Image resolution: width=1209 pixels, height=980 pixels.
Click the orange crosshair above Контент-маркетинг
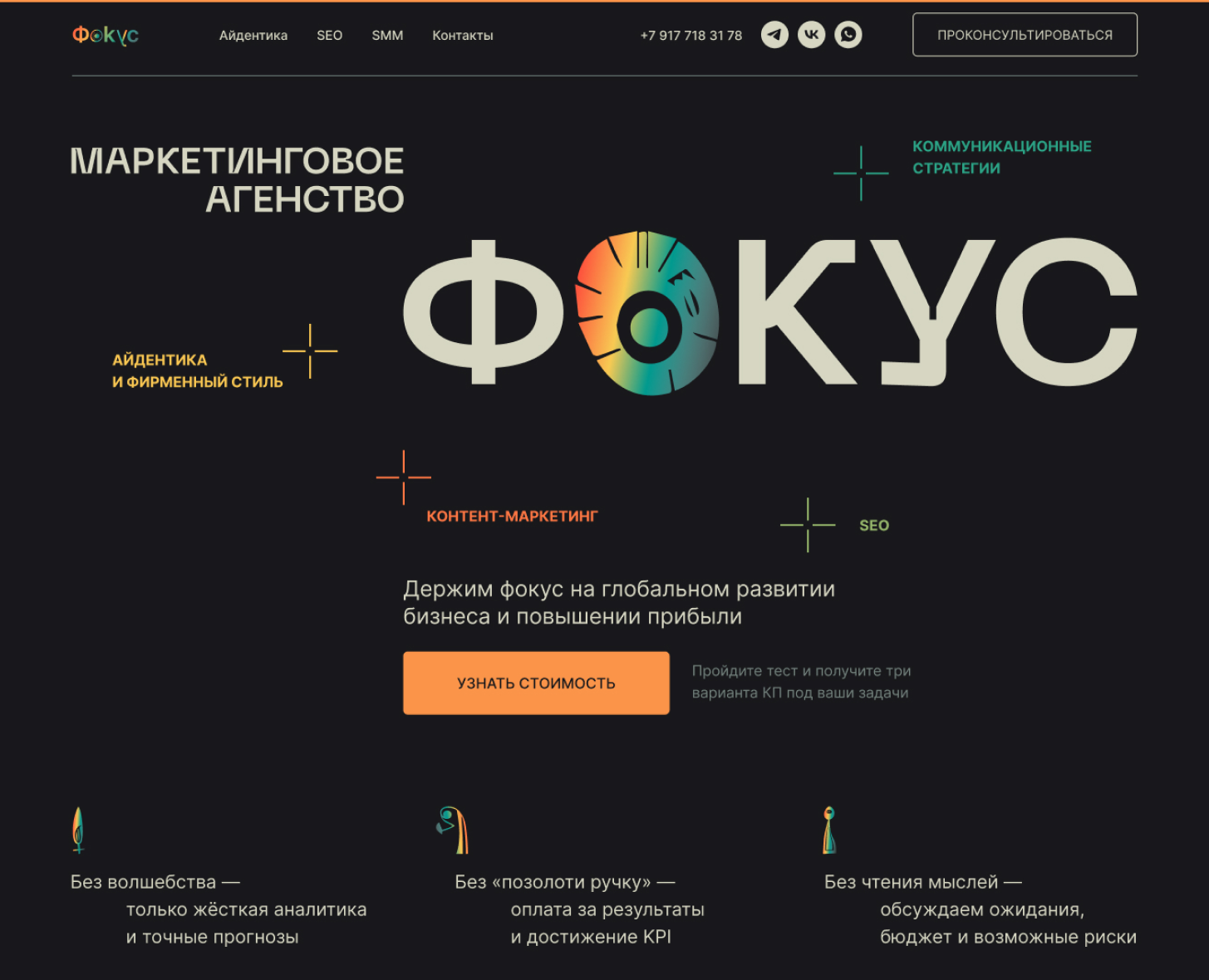pyautogui.click(x=404, y=478)
